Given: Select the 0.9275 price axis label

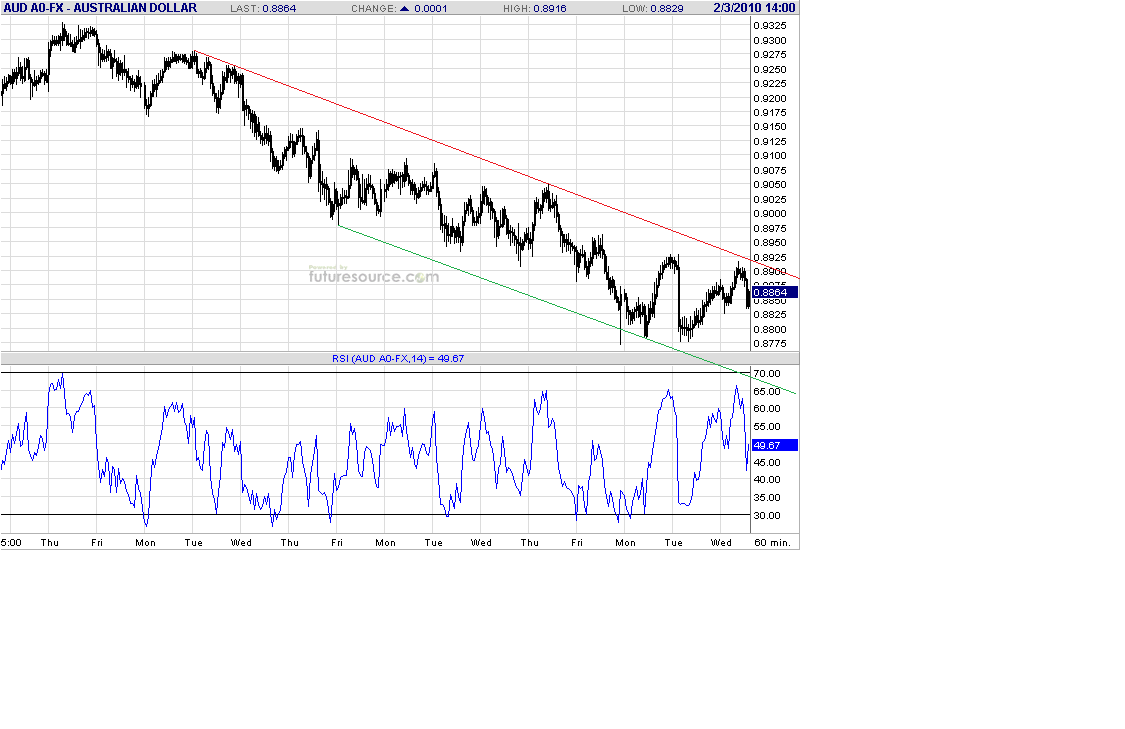Looking at the screenshot, I should point(770,55).
